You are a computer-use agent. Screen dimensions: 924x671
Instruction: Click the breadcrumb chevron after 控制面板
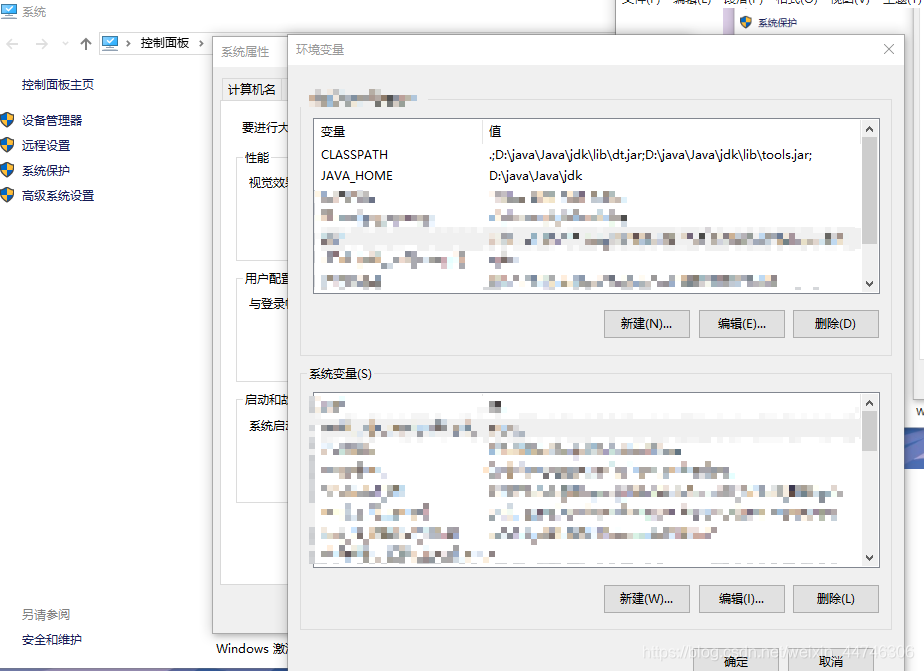coord(201,43)
